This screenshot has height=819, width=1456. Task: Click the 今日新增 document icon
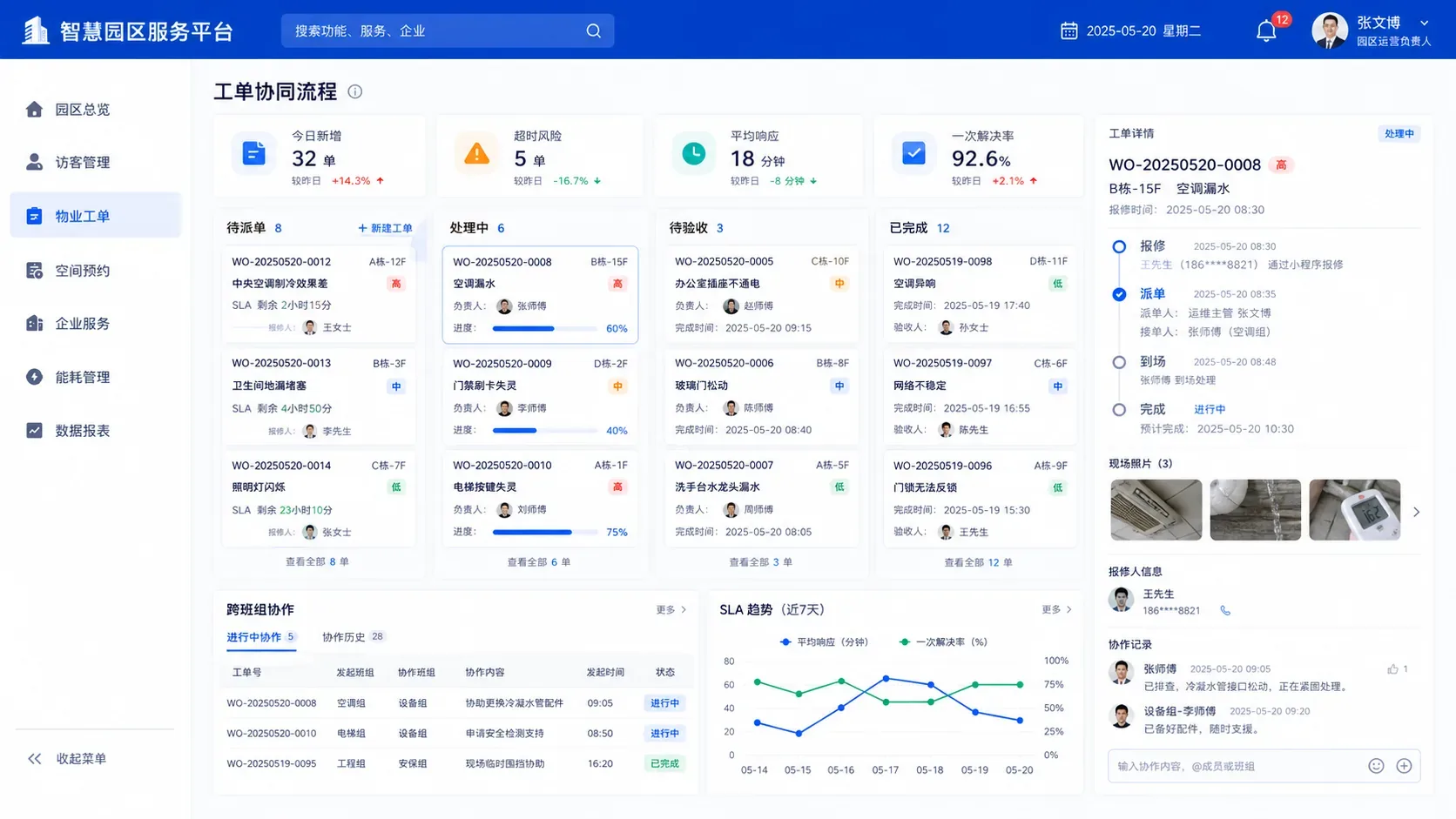253,154
